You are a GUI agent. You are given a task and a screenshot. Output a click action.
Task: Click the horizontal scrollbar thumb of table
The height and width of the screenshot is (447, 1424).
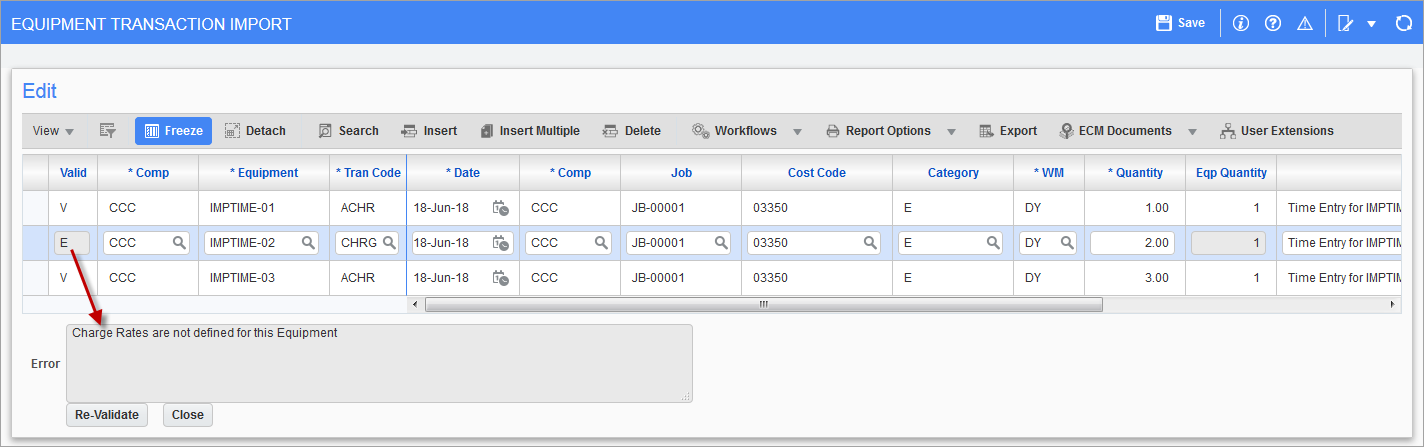tap(763, 304)
